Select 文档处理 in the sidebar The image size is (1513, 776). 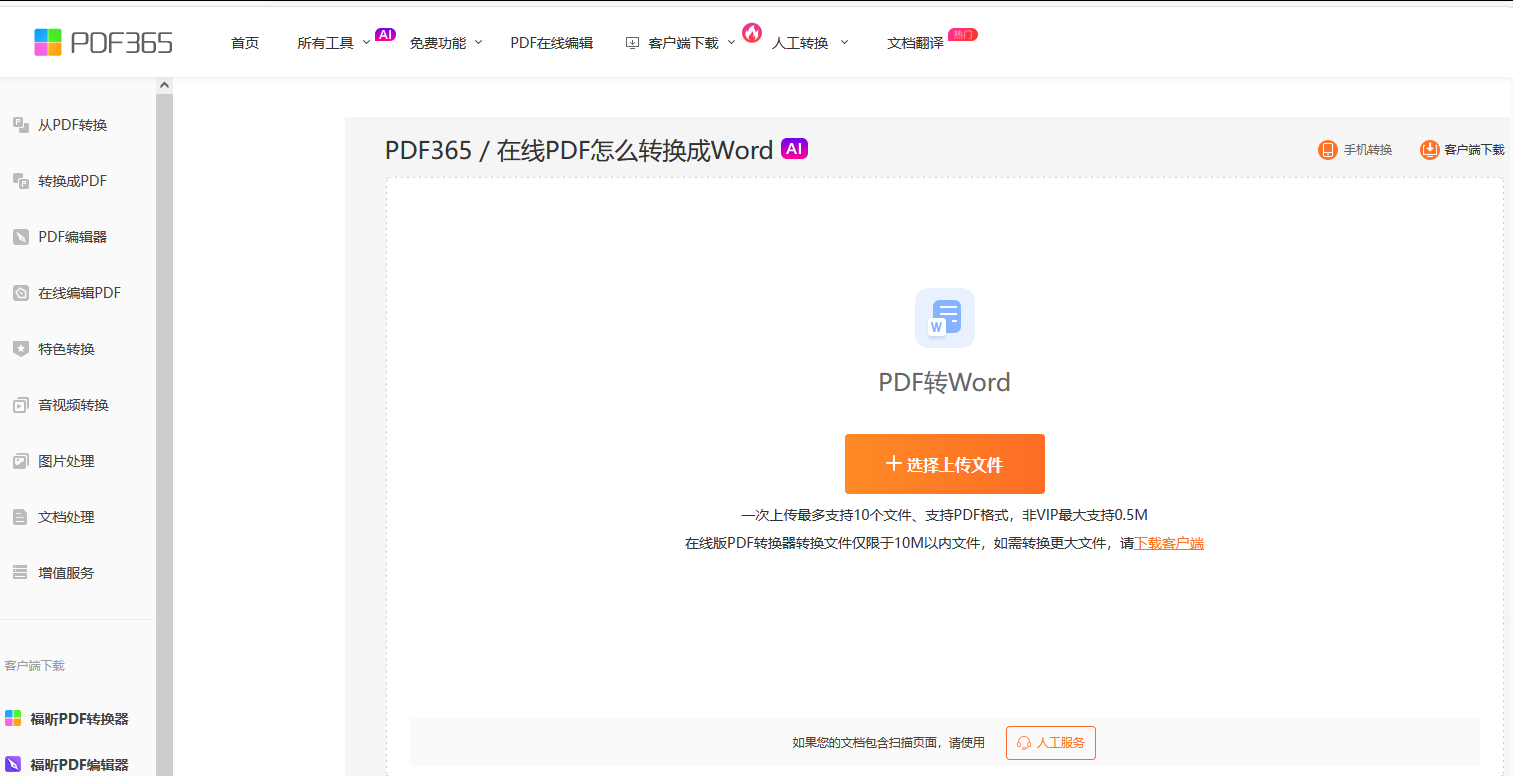click(x=67, y=517)
